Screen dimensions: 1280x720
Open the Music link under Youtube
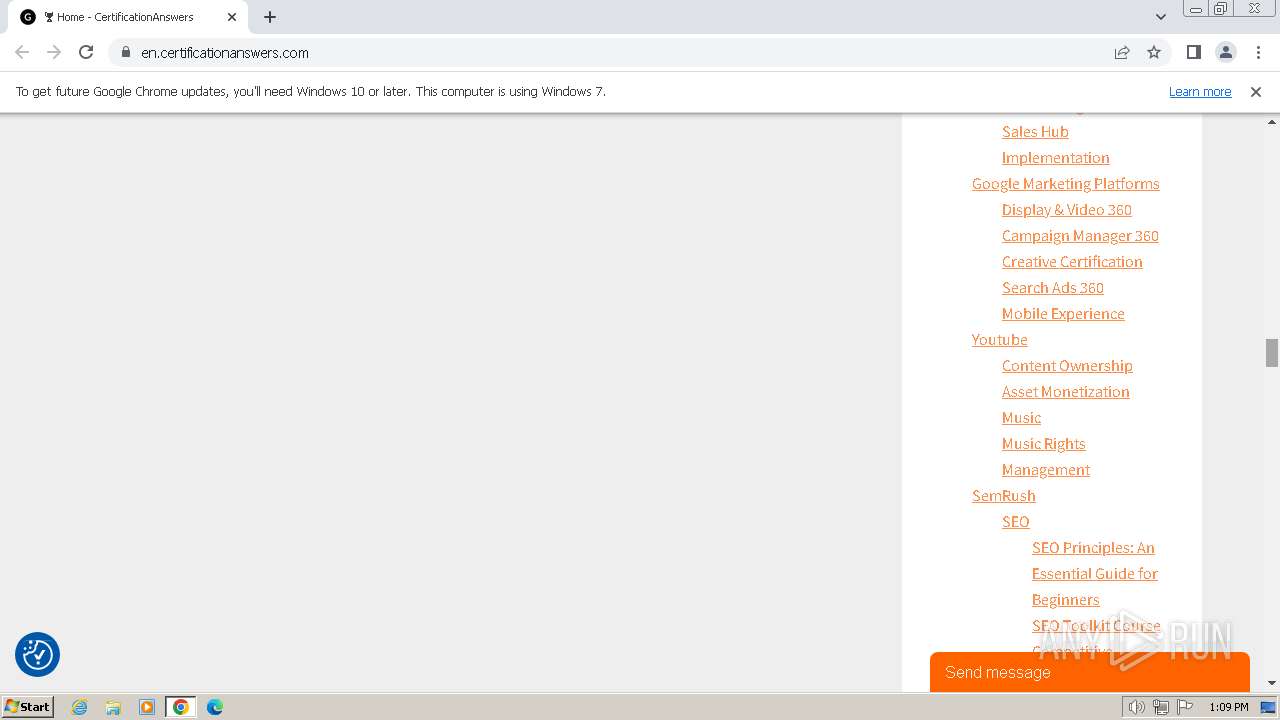tap(1021, 418)
